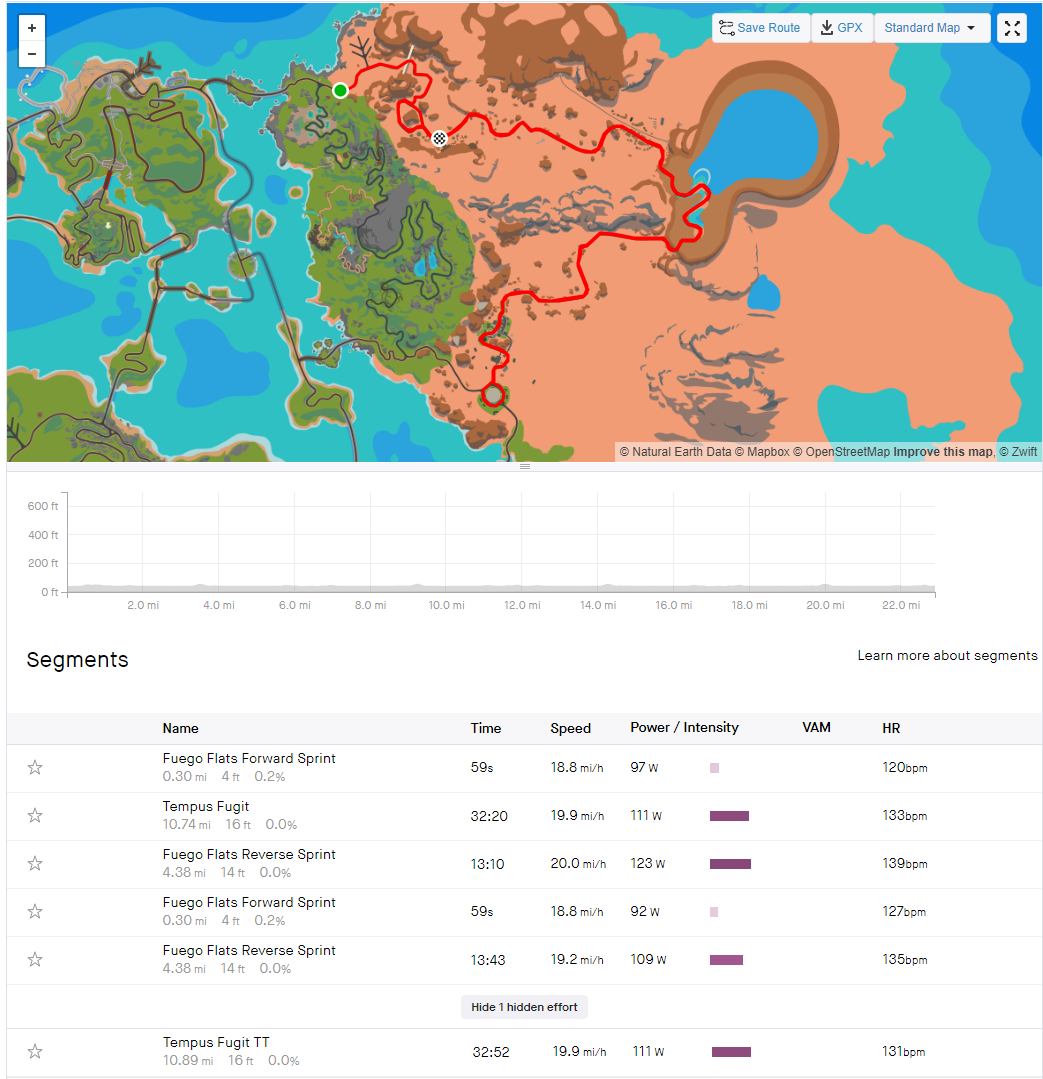Image resolution: width=1043 pixels, height=1079 pixels.
Task: Download the GPX file
Action: coord(842,28)
